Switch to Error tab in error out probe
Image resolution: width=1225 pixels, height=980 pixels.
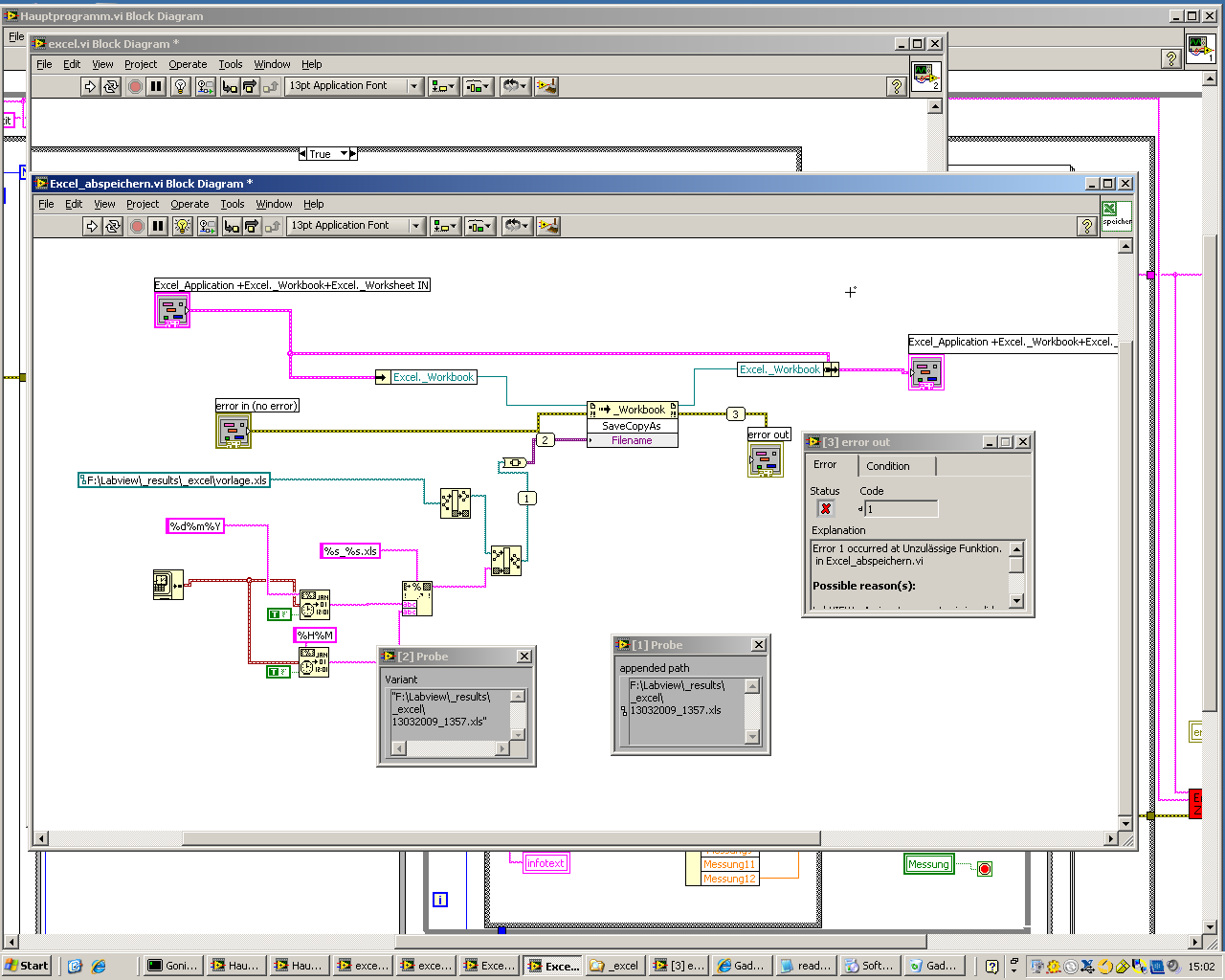tap(825, 465)
